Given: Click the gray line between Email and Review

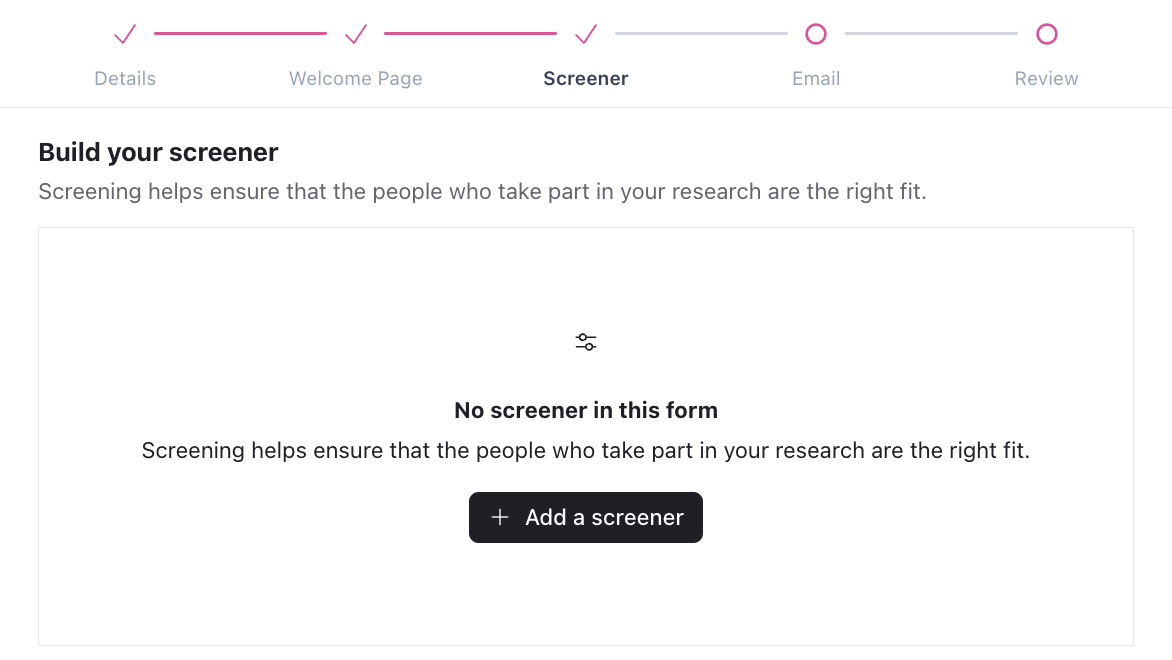Looking at the screenshot, I should click(931, 33).
